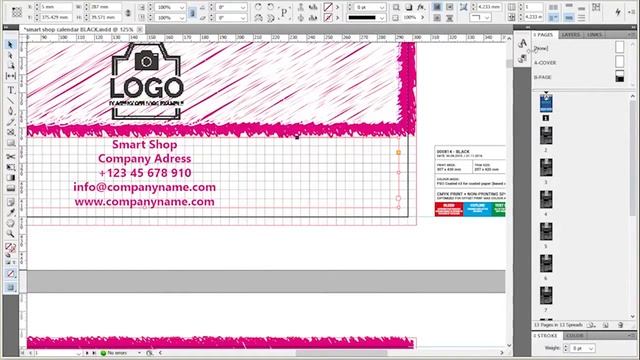This screenshot has height=360, width=640.
Task: Select the Direct Selection tool
Action: click(x=11, y=55)
